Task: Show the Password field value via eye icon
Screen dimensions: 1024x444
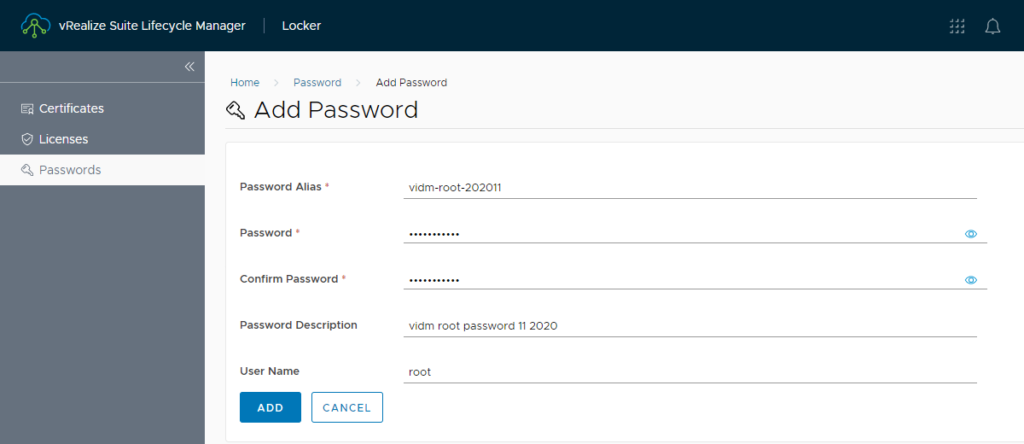Action: tap(971, 234)
